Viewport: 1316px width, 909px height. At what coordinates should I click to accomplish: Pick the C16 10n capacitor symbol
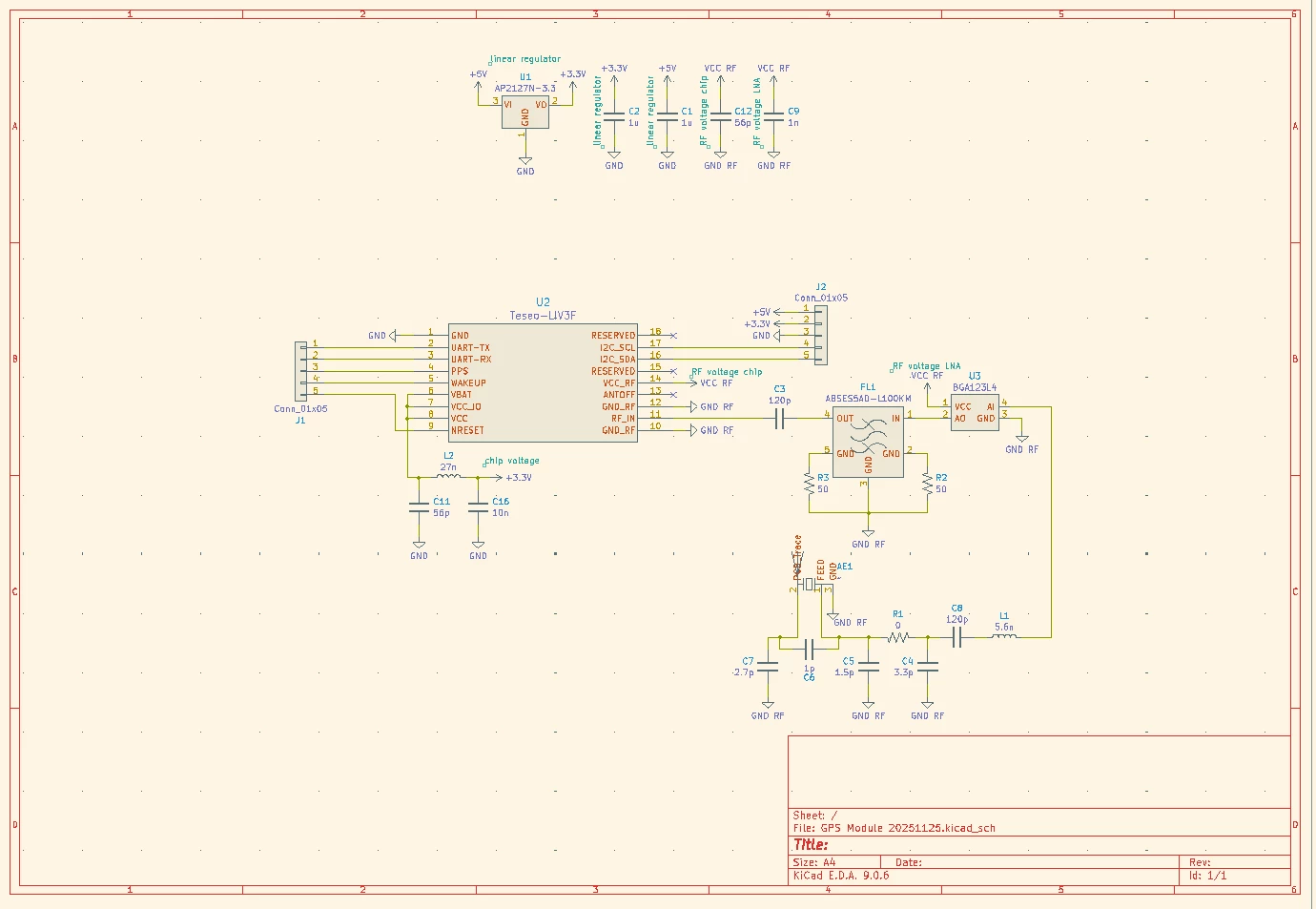point(478,506)
